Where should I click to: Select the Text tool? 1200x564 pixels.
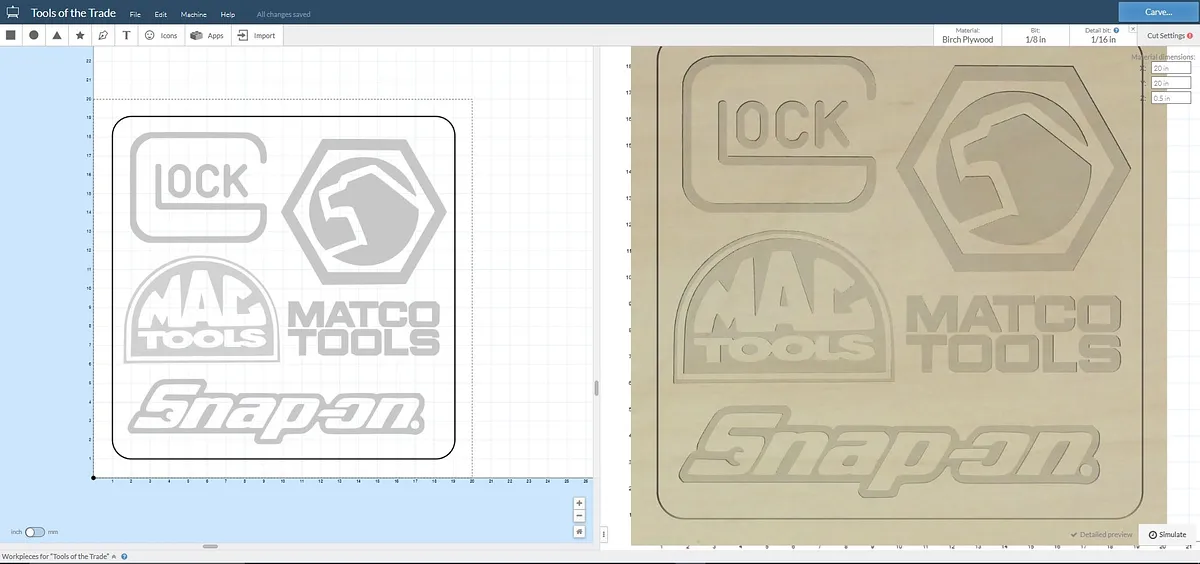click(127, 35)
